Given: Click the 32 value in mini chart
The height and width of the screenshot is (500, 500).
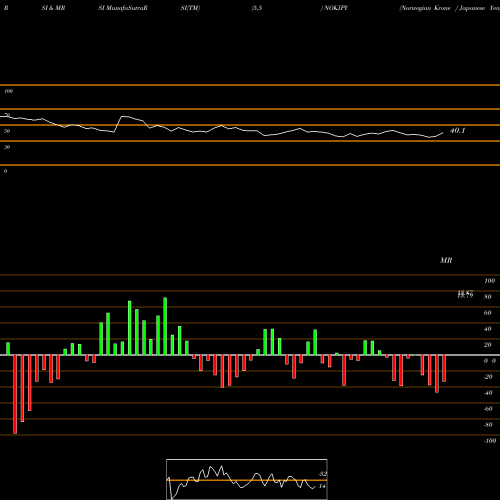Looking at the screenshot, I should tap(322, 474).
